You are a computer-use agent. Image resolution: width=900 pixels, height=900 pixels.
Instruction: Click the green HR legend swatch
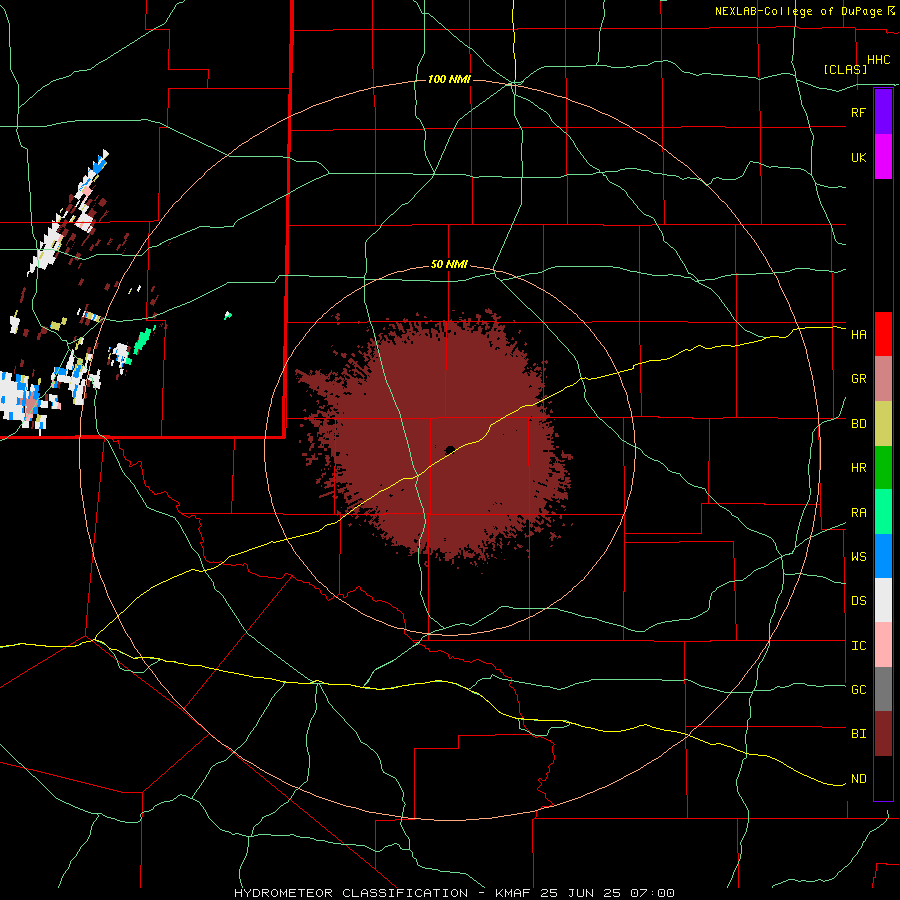(x=883, y=467)
